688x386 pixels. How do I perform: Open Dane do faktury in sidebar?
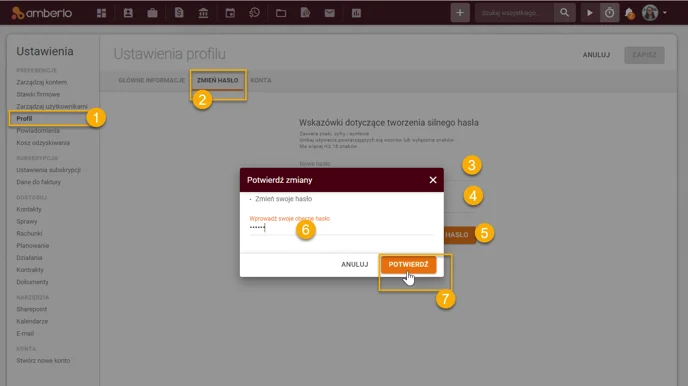tap(39, 182)
